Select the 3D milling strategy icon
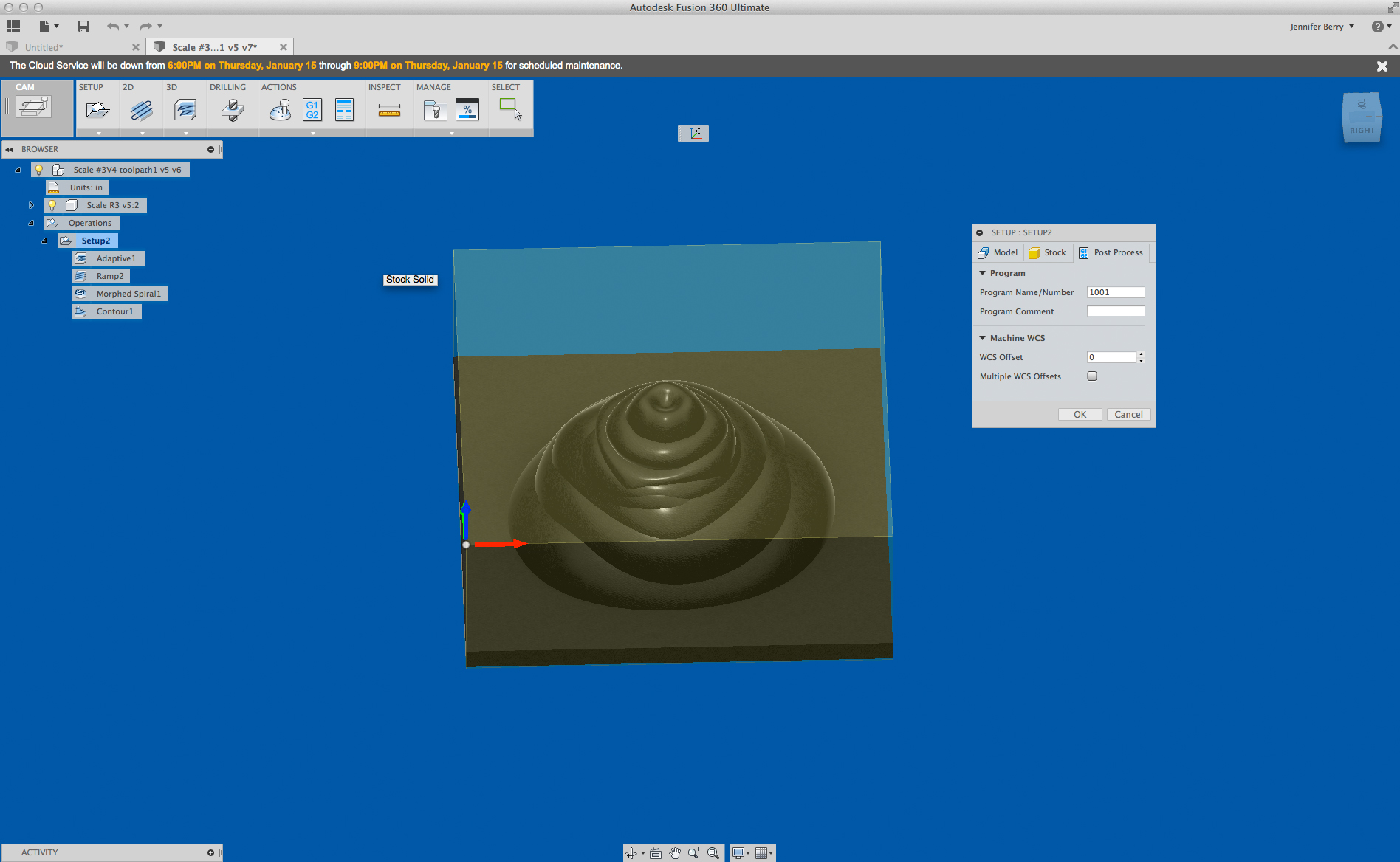Screen dimensions: 1400x862 (x=184, y=109)
